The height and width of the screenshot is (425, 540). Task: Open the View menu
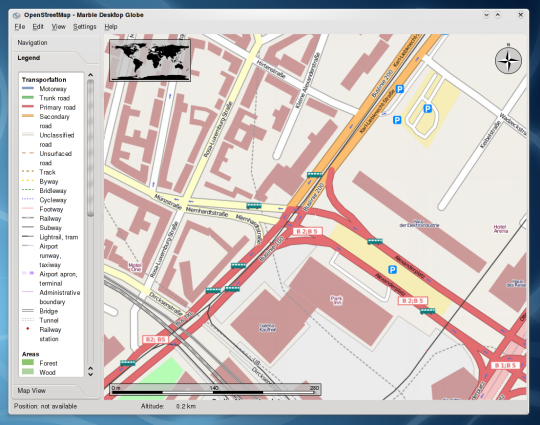click(x=58, y=27)
